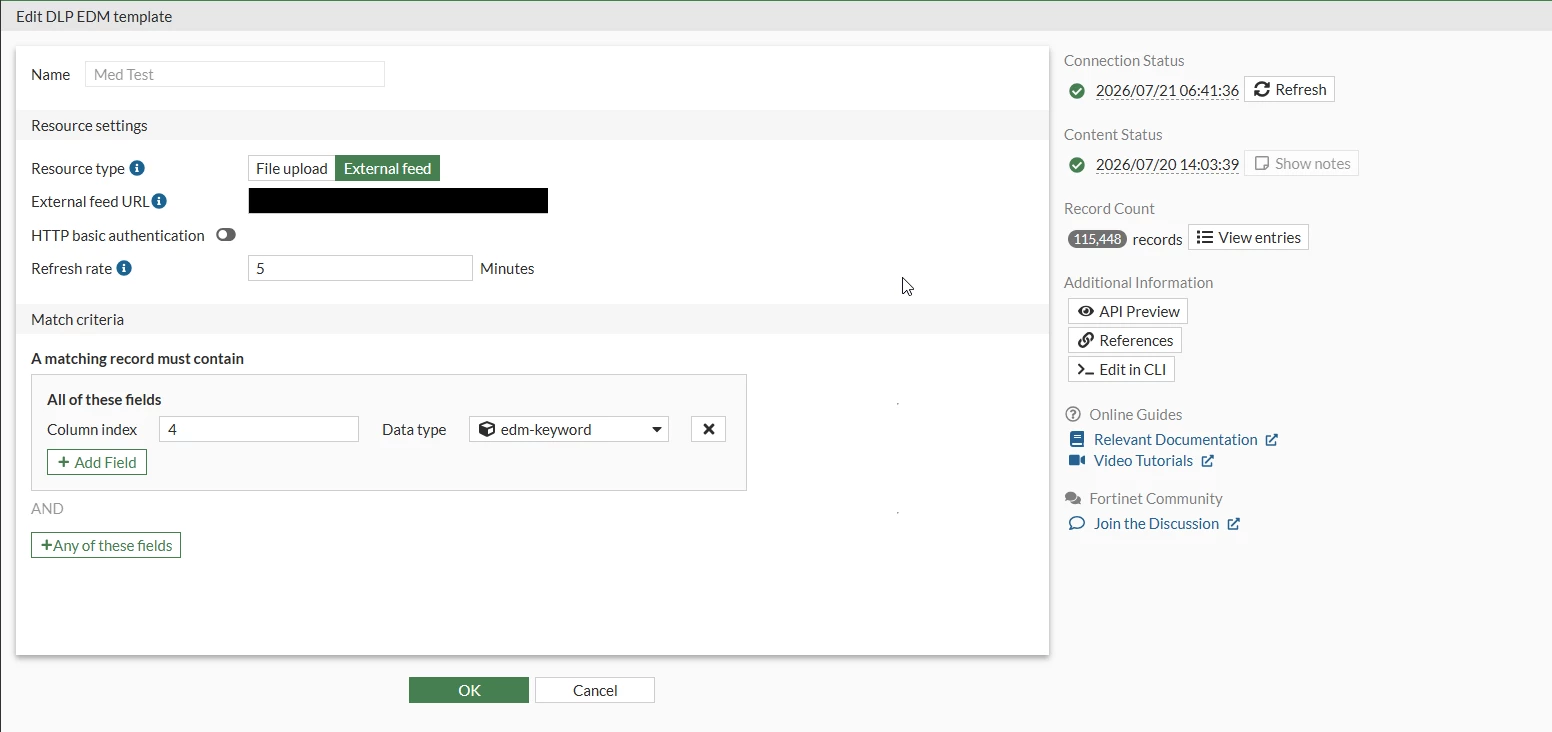This screenshot has width=1552, height=732.
Task: Click the Resource type info icon
Action: click(138, 168)
